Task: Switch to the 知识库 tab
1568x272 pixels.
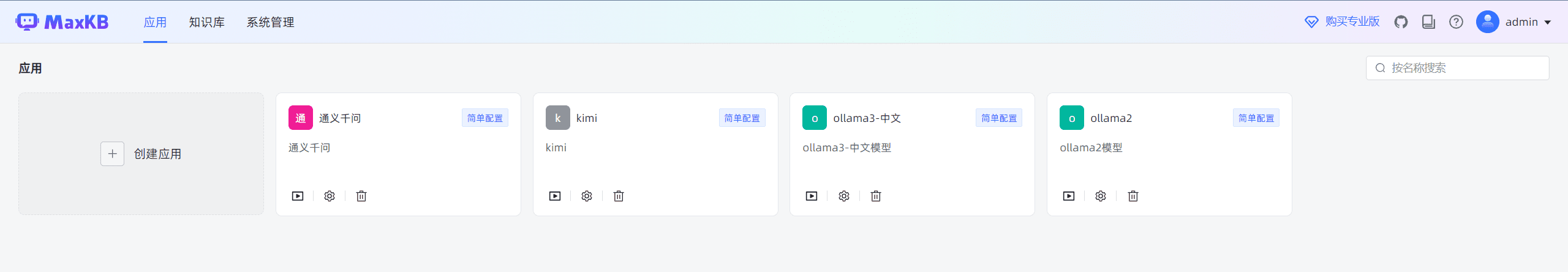Action: click(x=206, y=23)
